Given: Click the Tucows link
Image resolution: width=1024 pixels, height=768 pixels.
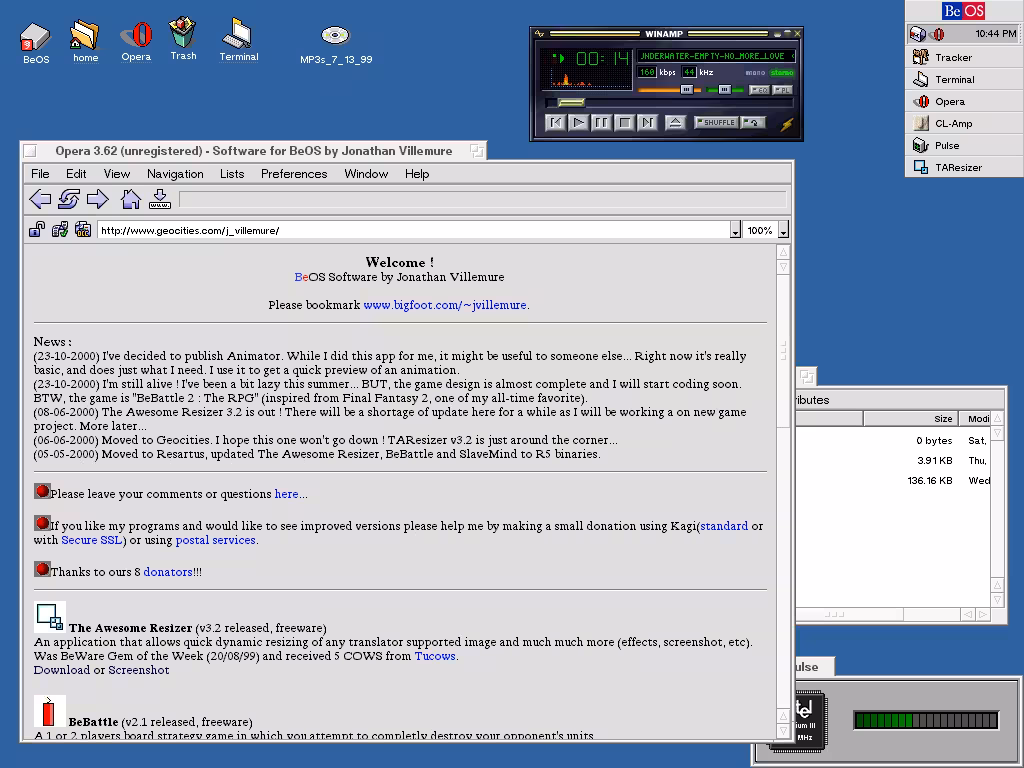Looking at the screenshot, I should point(435,656).
